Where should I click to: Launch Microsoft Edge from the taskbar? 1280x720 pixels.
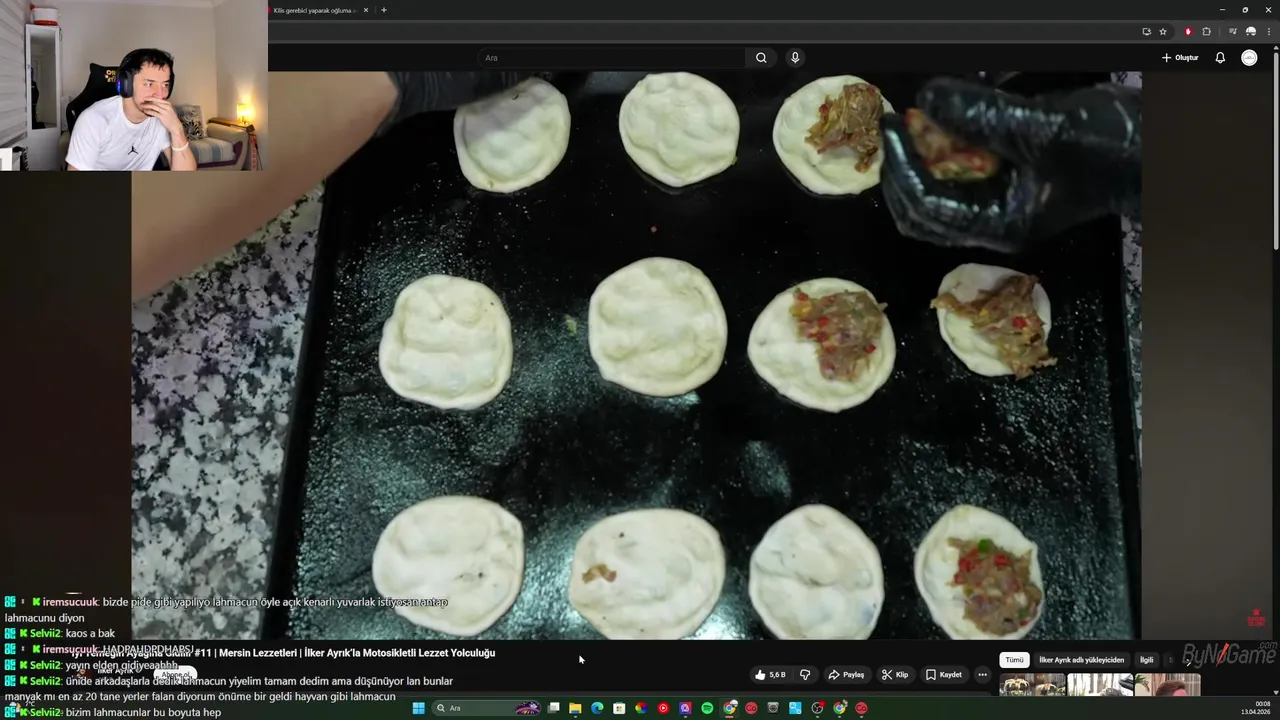[597, 708]
